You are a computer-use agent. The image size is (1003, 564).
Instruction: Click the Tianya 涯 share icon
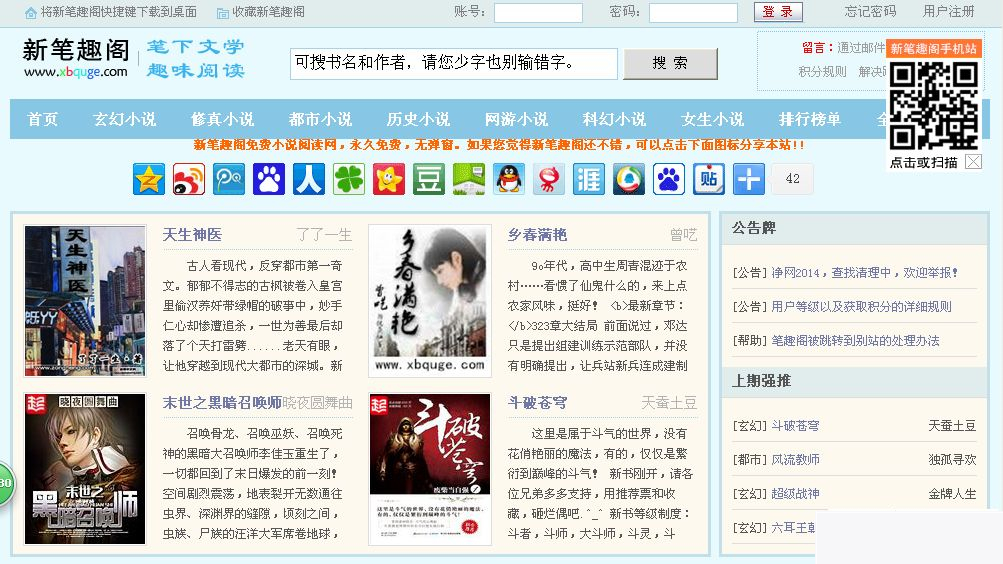pos(589,179)
